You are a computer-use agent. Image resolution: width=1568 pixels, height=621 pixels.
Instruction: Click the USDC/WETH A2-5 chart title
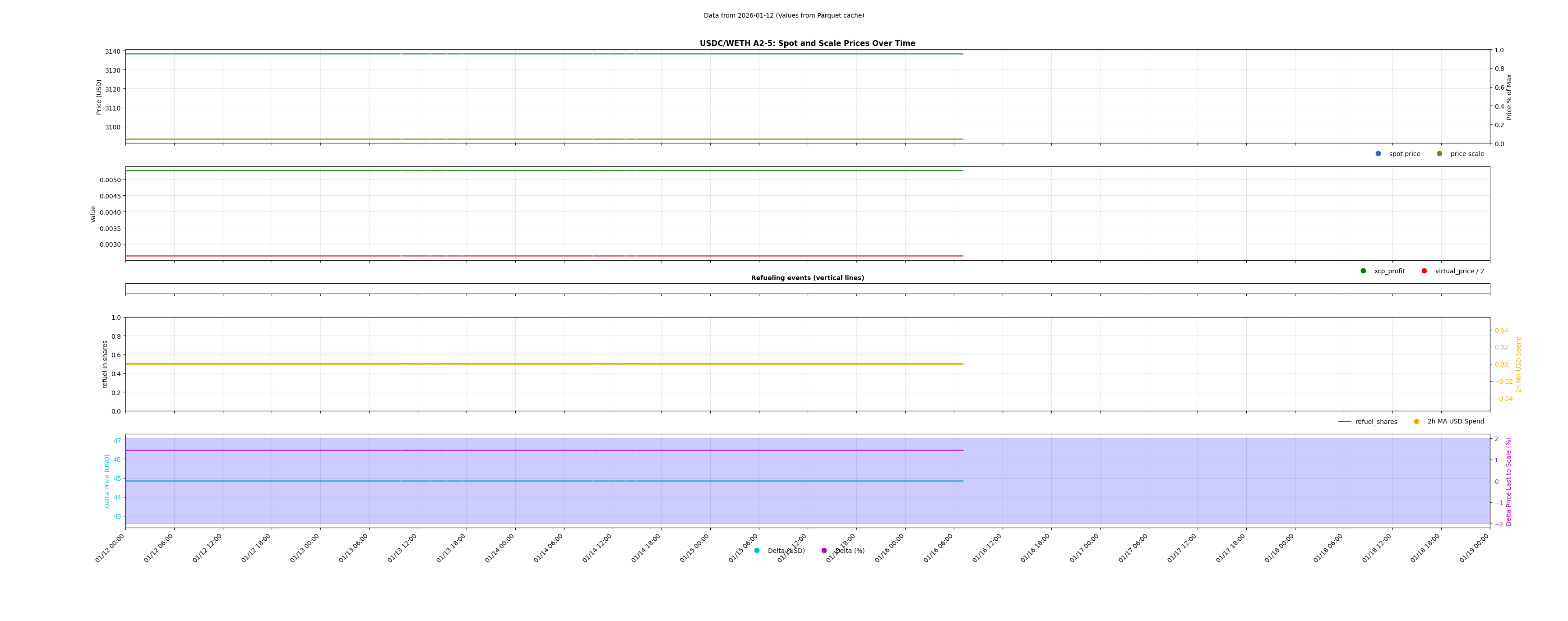click(x=807, y=44)
